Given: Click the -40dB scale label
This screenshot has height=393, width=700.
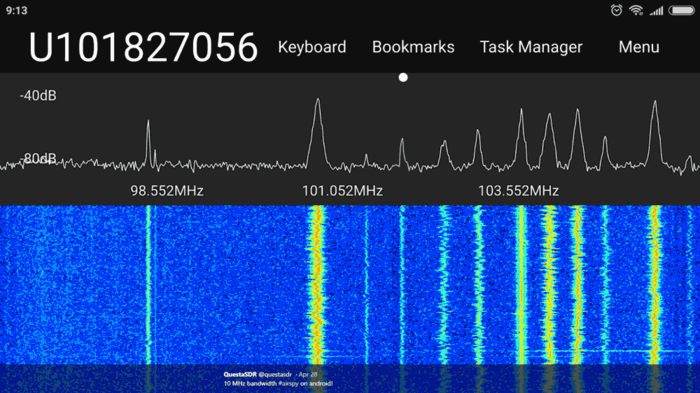Looking at the screenshot, I should (x=38, y=96).
